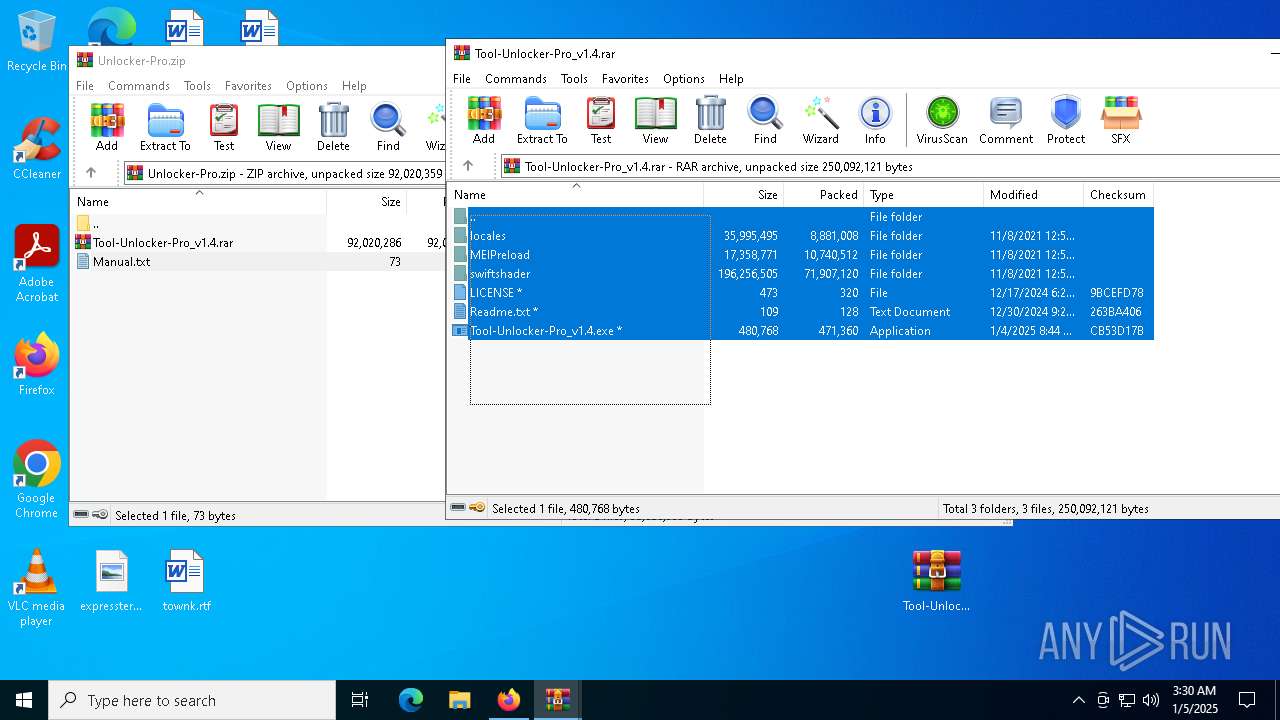Image resolution: width=1280 pixels, height=720 pixels.
Task: Show hidden system tray icons
Action: coord(1078,700)
